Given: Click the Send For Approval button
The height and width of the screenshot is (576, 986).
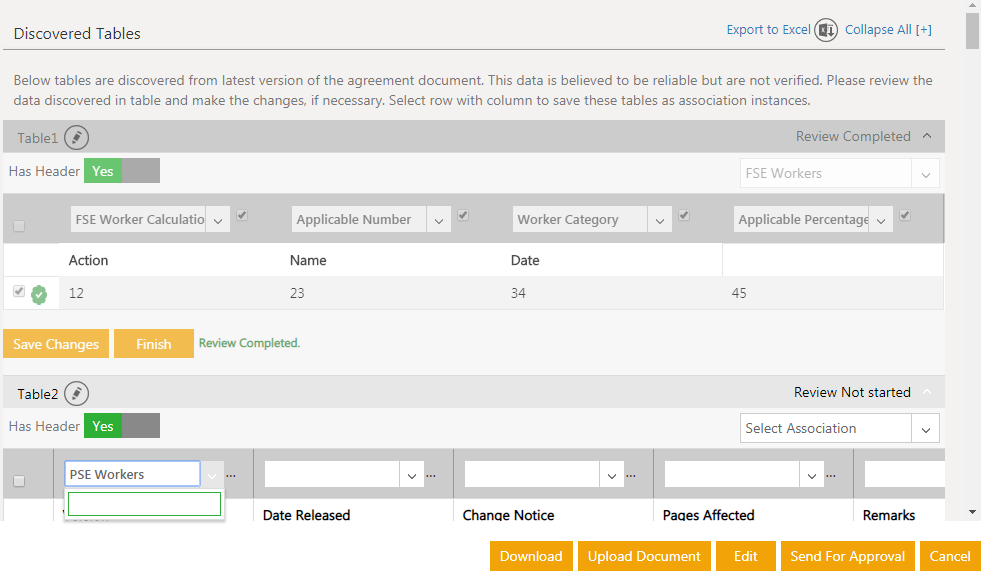Looking at the screenshot, I should click(x=847, y=557).
